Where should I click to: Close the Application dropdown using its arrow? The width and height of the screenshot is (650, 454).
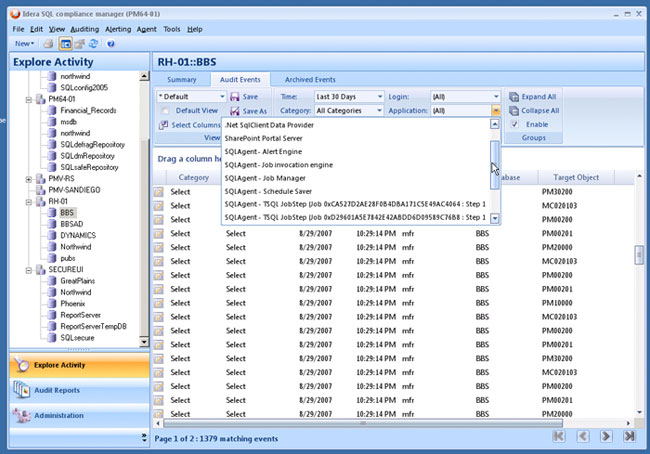(496, 111)
